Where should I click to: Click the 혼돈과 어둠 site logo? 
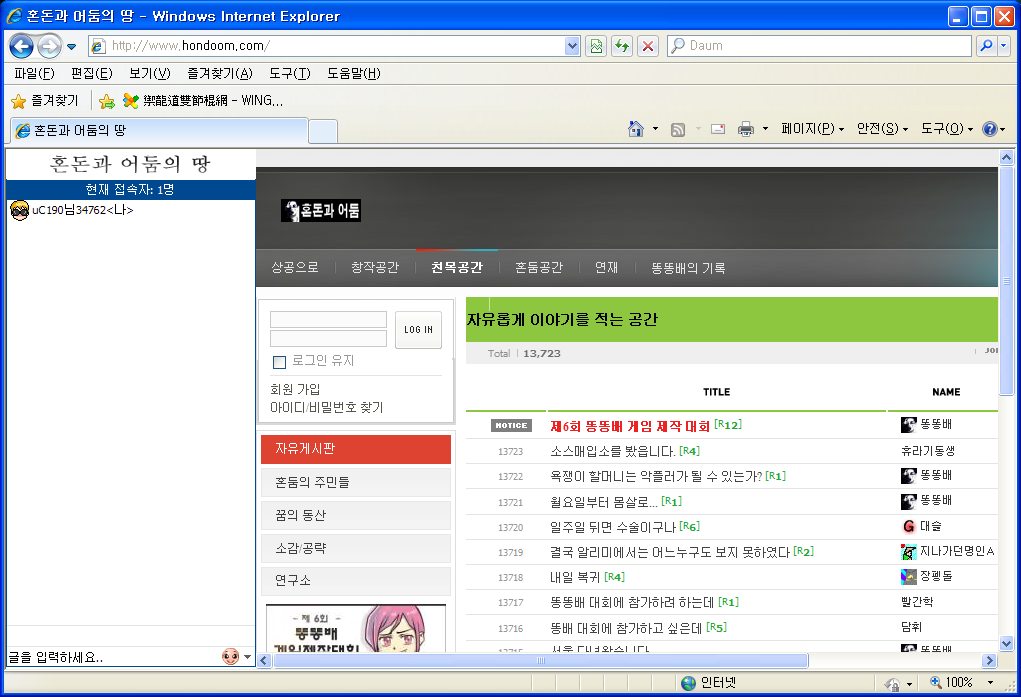point(321,210)
